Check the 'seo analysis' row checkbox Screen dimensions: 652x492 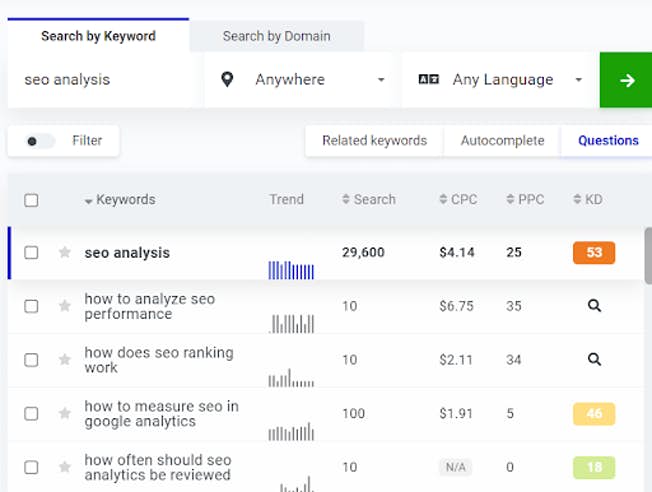coord(31,253)
